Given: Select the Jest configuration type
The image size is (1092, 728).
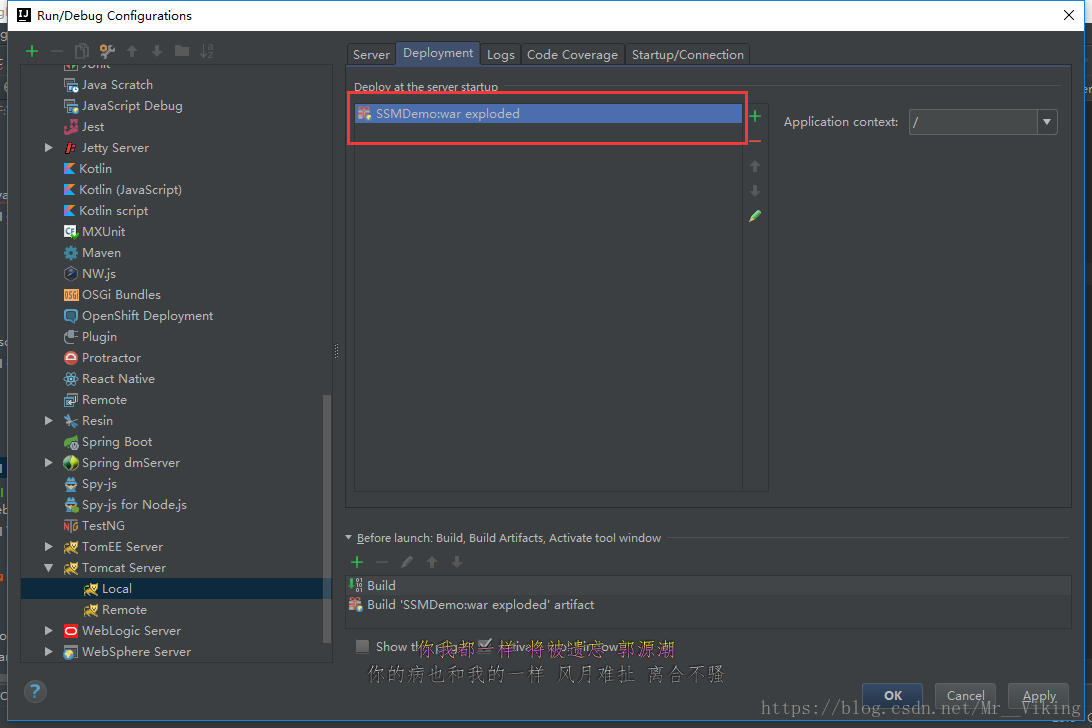Looking at the screenshot, I should click(x=84, y=127).
